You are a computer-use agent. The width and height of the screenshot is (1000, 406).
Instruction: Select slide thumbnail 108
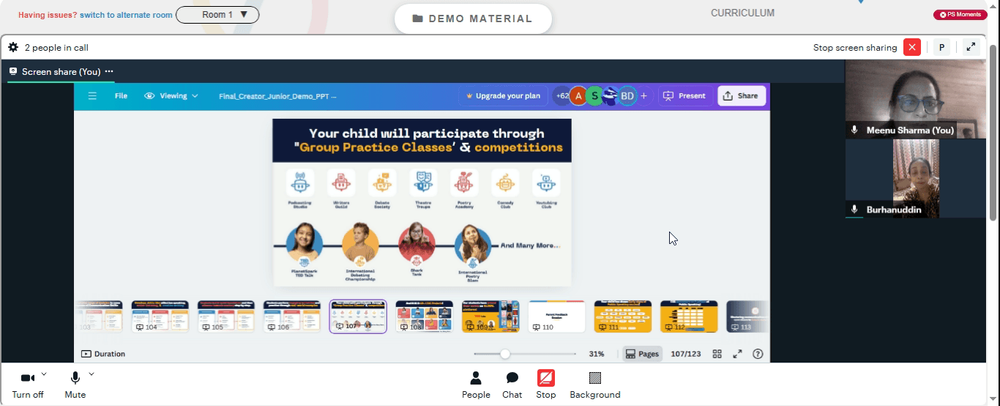click(424, 316)
